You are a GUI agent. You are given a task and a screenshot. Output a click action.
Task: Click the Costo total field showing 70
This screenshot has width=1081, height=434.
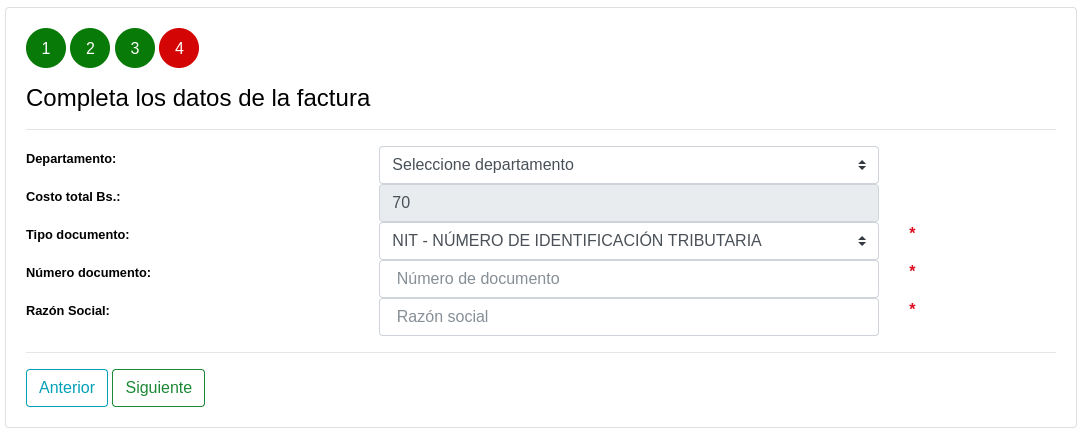pyautogui.click(x=628, y=203)
